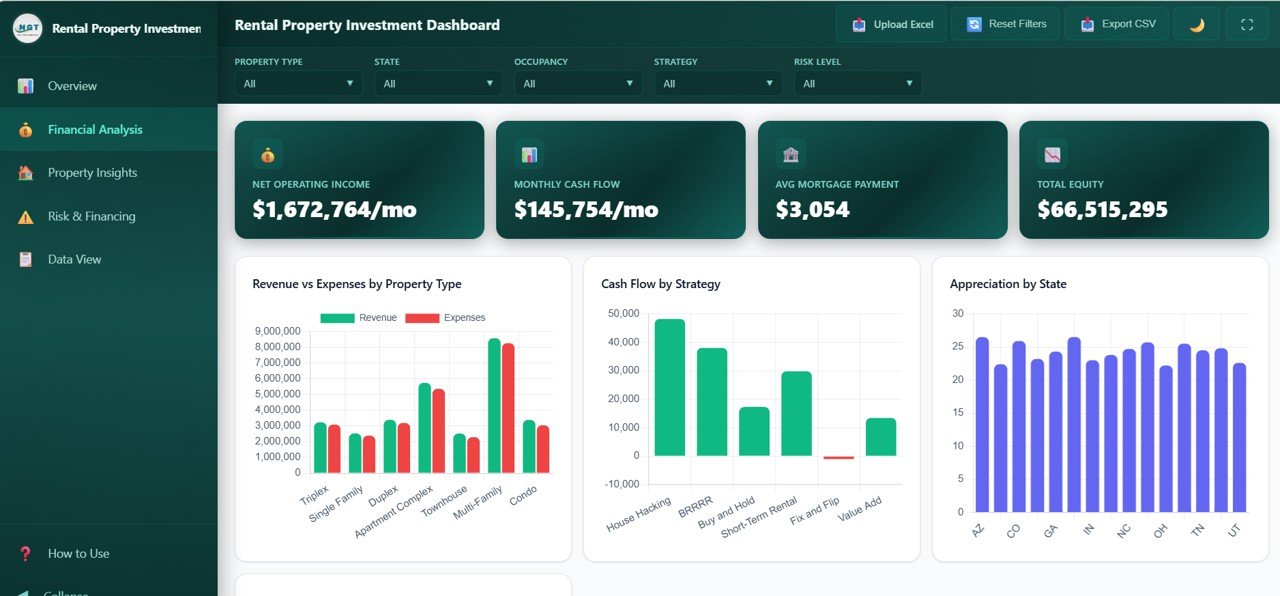The width and height of the screenshot is (1280, 596).
Task: Click the fullscreen toggle in the header
Action: (1246, 23)
